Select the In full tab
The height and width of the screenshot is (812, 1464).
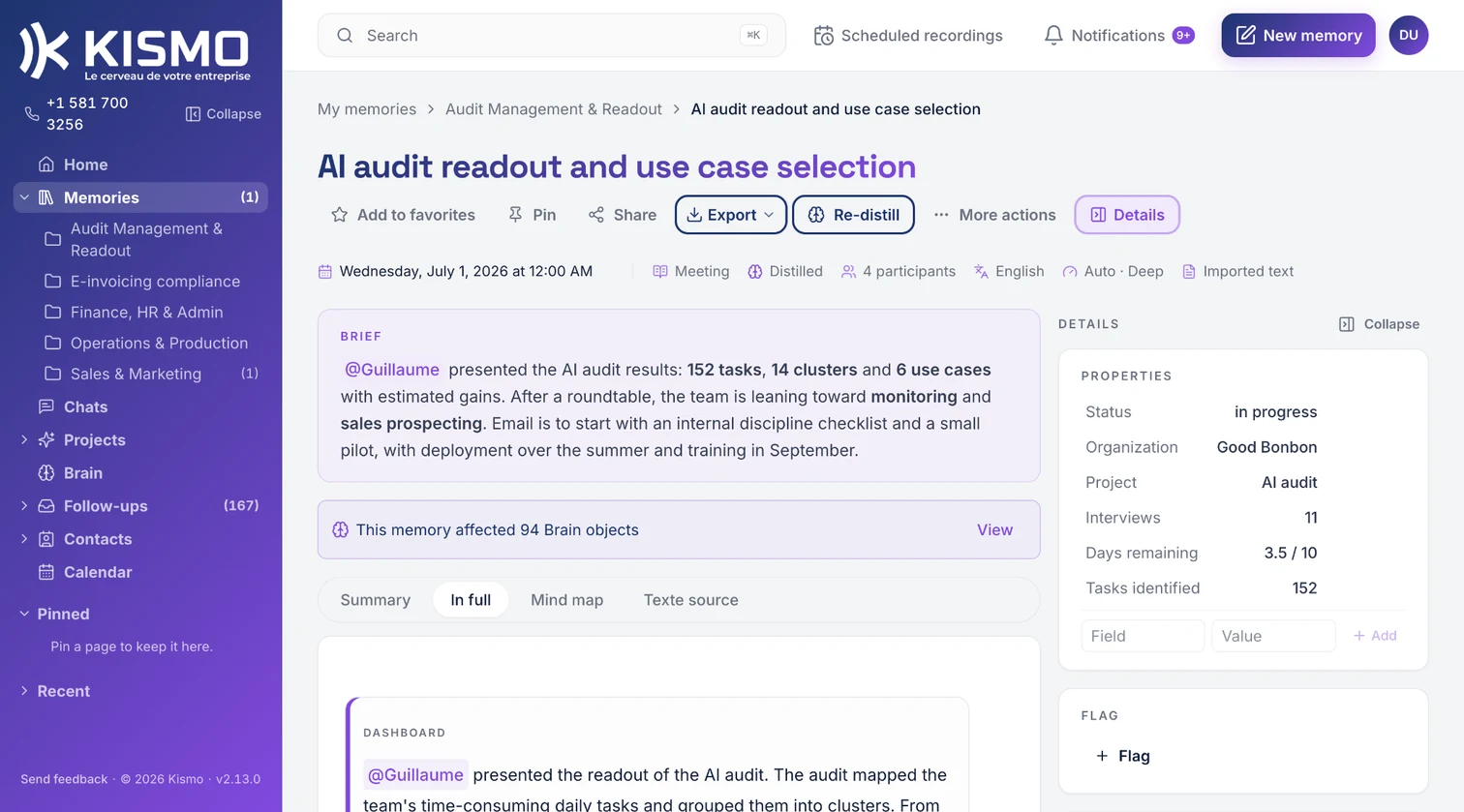point(471,600)
